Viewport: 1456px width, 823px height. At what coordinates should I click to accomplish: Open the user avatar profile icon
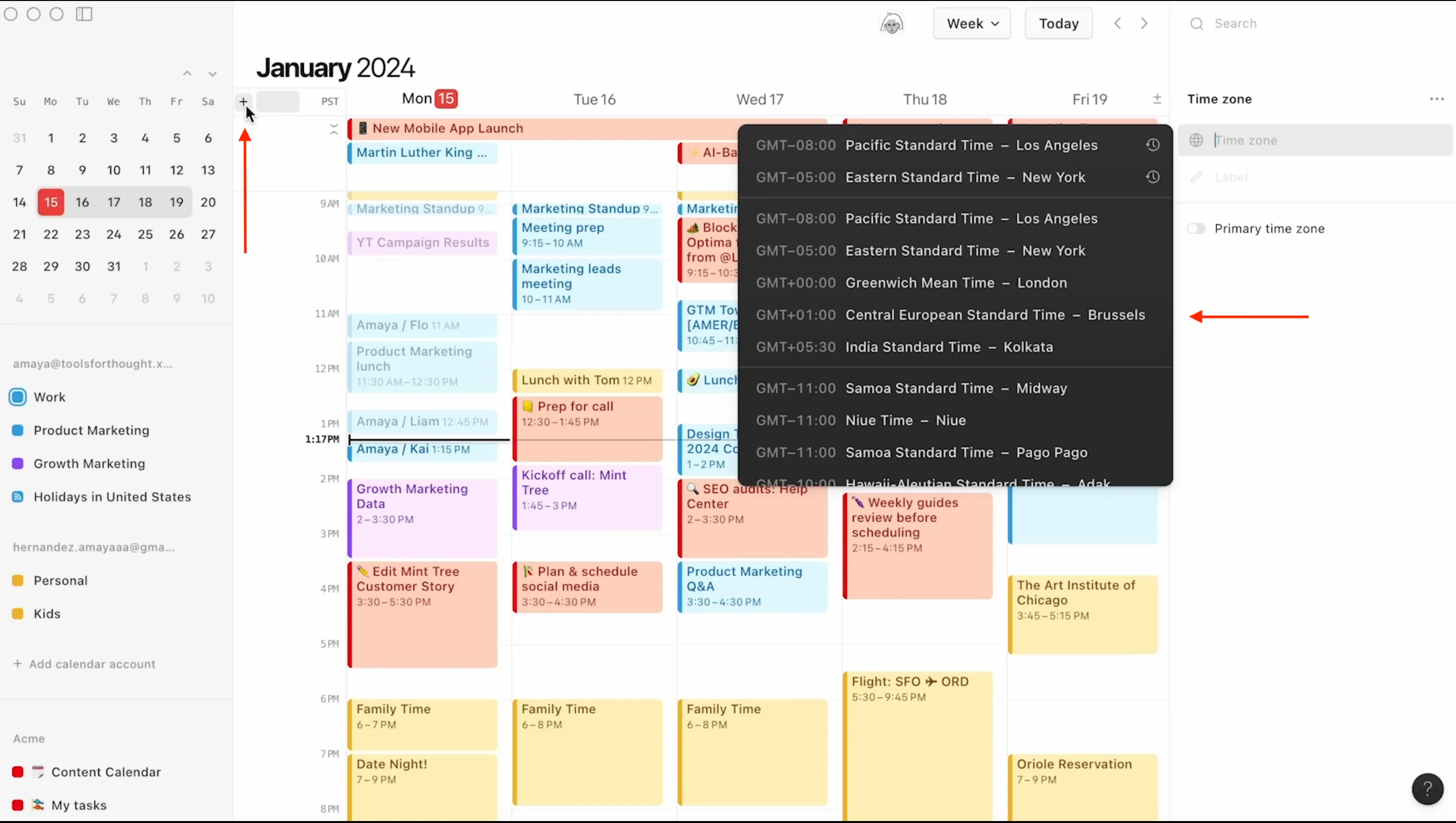891,24
